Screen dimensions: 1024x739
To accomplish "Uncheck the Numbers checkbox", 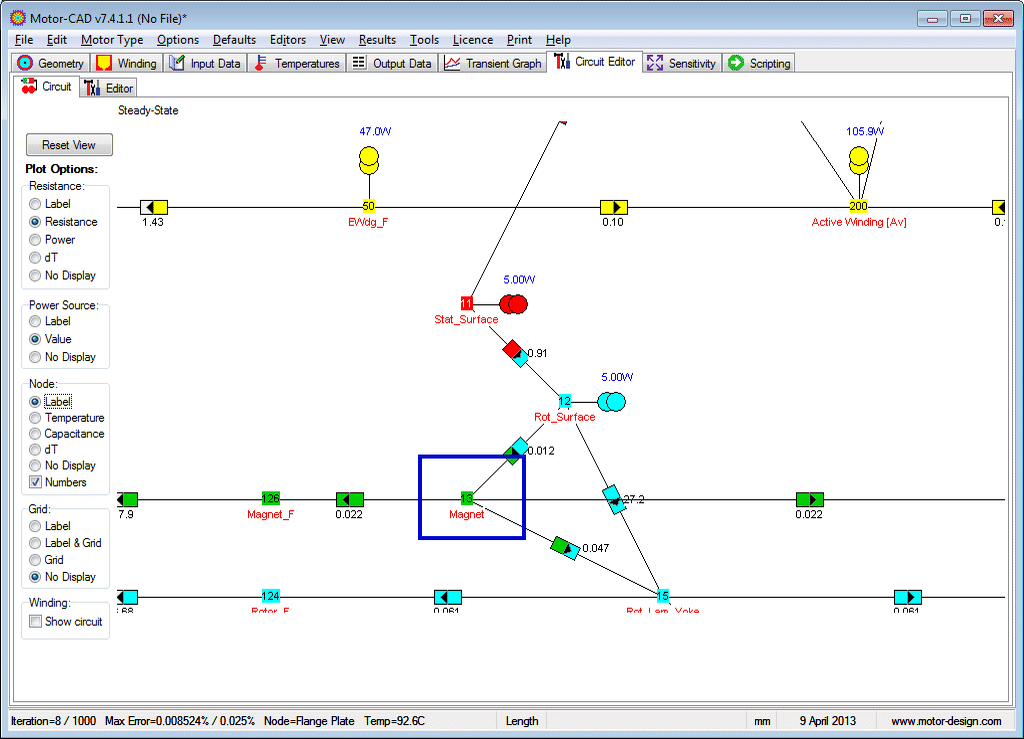I will 36,482.
